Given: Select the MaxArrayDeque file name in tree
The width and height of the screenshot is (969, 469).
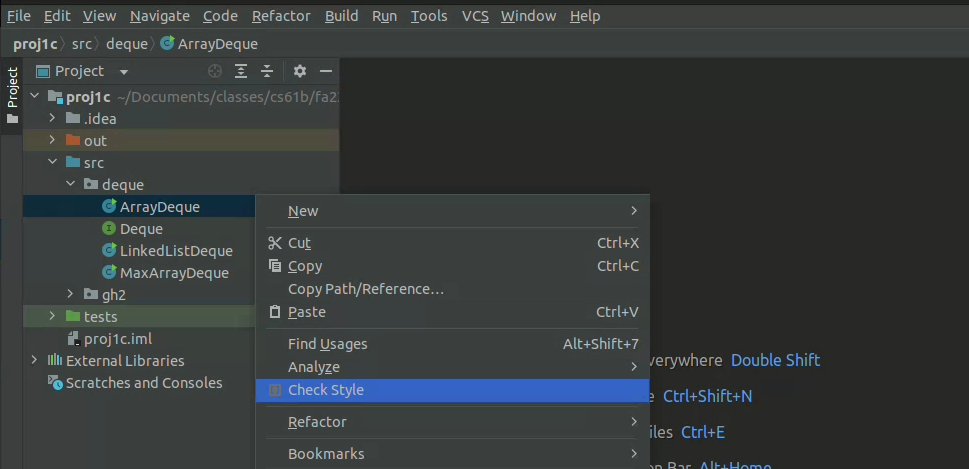Looking at the screenshot, I should tap(174, 273).
